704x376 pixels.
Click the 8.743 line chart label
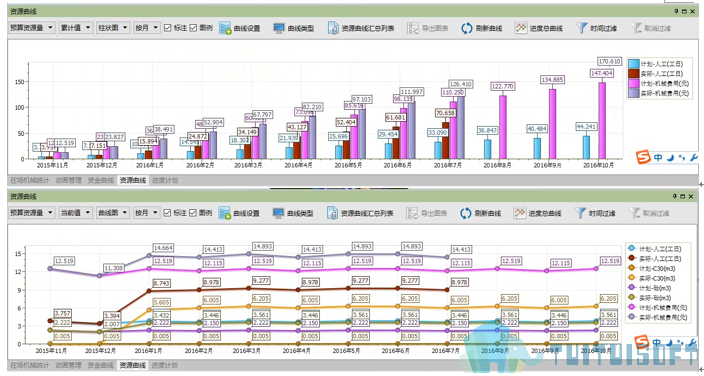click(x=163, y=283)
